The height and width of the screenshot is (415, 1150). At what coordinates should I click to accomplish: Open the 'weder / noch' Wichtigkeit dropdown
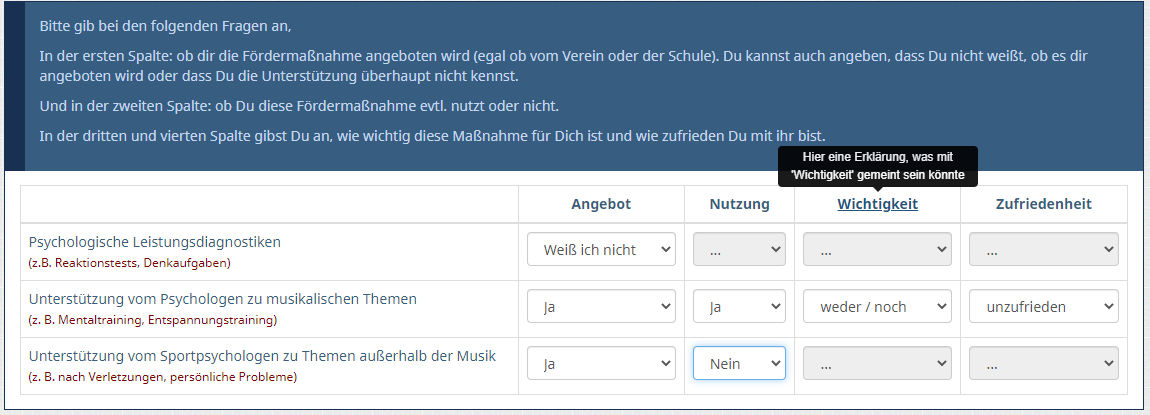[x=877, y=307]
